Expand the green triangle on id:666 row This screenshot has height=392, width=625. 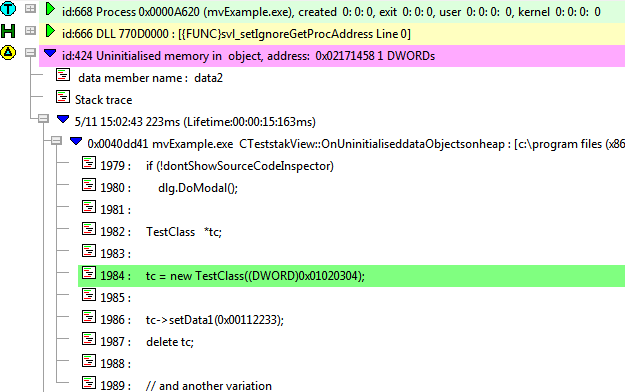[x=50, y=31]
